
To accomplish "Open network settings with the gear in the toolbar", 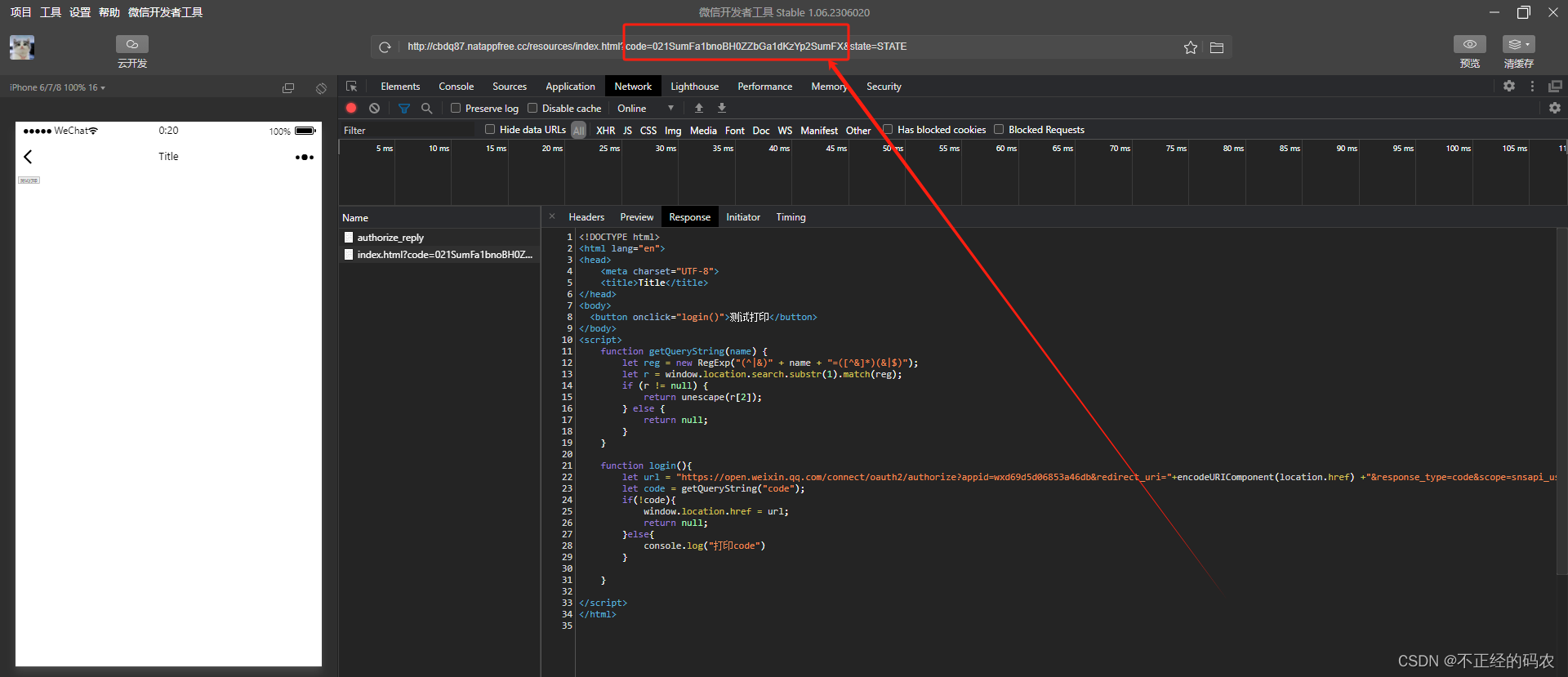I will [x=1555, y=108].
